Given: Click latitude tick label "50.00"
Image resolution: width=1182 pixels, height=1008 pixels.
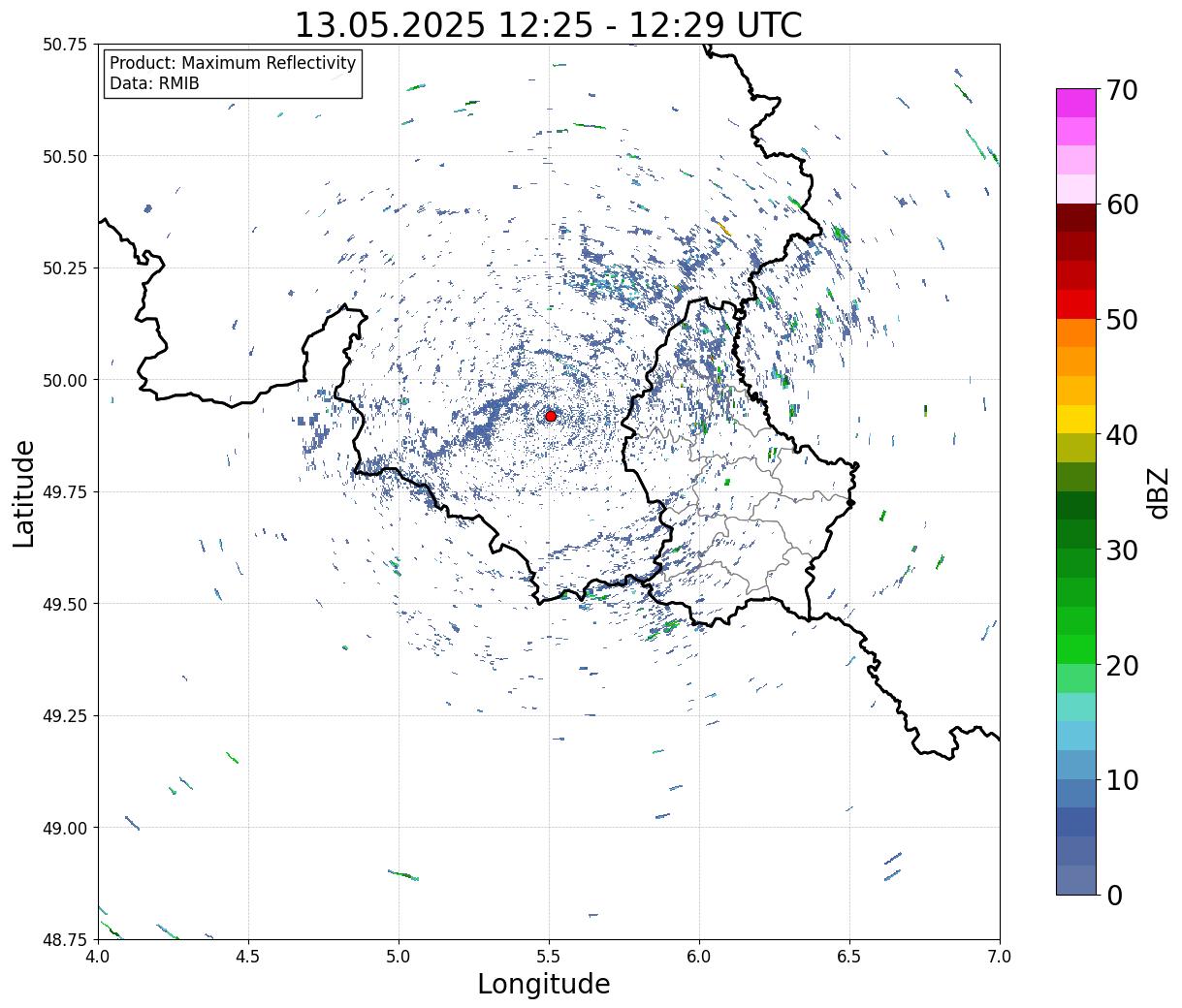Looking at the screenshot, I should click(x=65, y=380).
